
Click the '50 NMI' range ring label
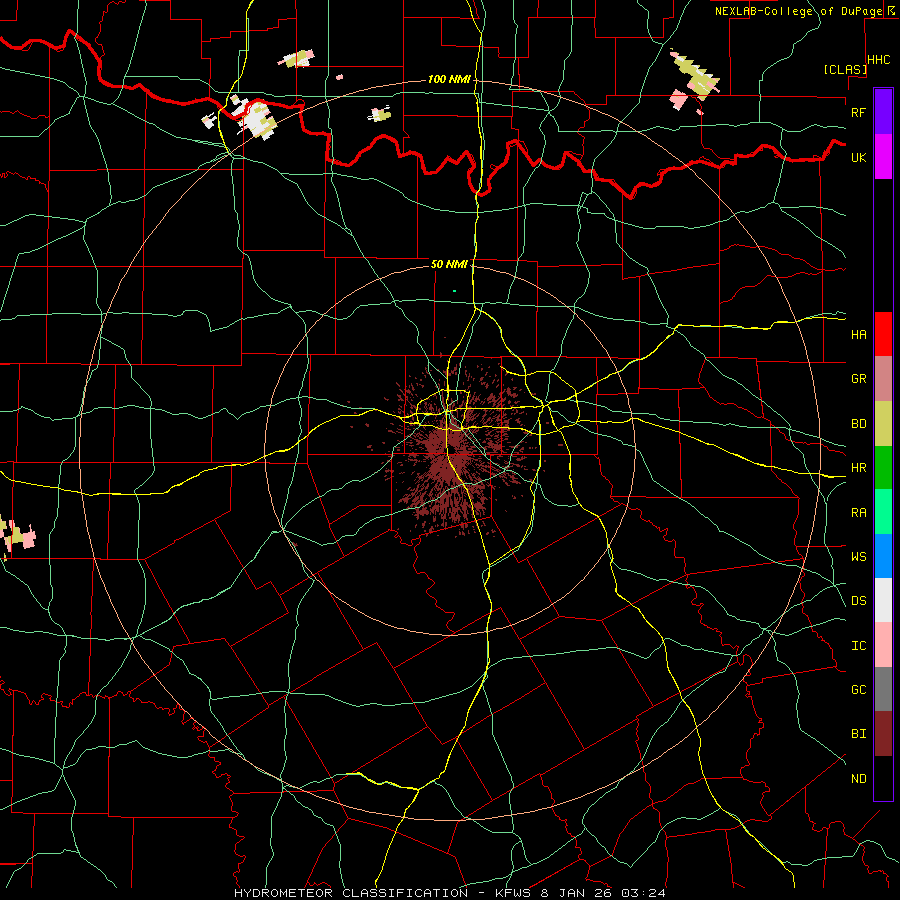tap(449, 265)
